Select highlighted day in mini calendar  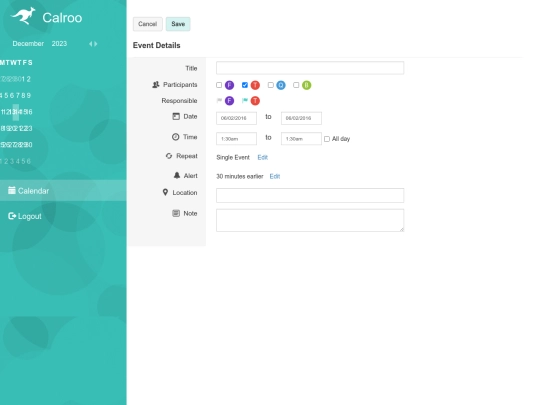tap(16, 112)
